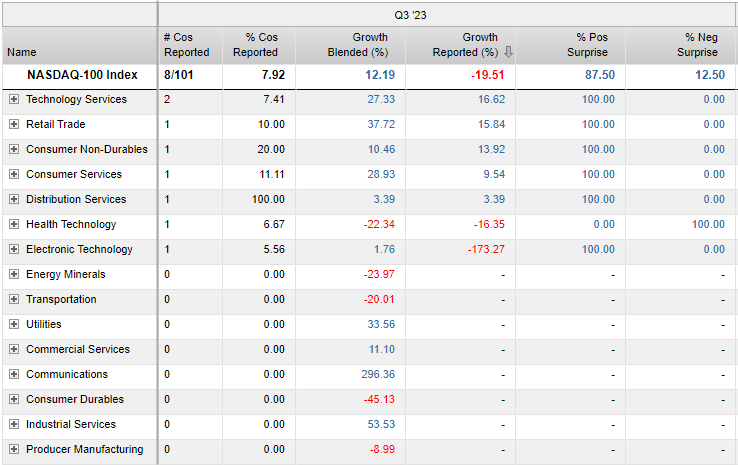Expand the Technology Services row
This screenshot has height=465, width=738.
[x=14, y=99]
